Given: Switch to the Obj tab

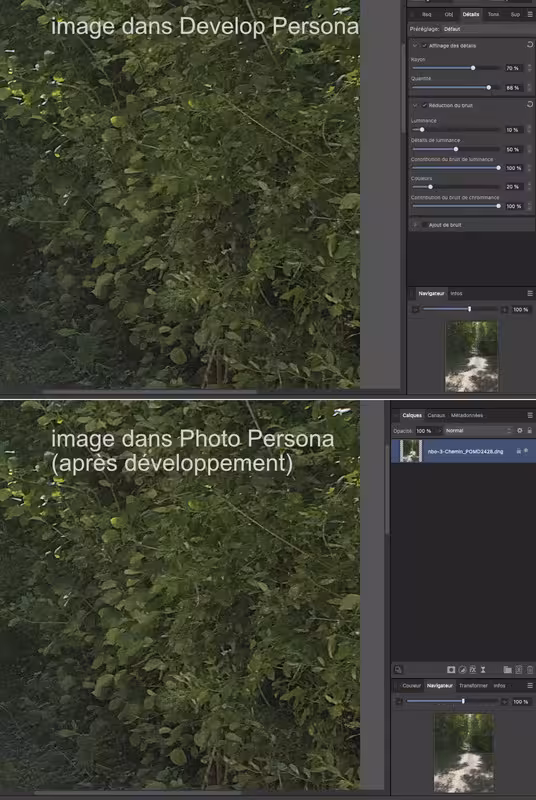Looking at the screenshot, I should click(448, 14).
